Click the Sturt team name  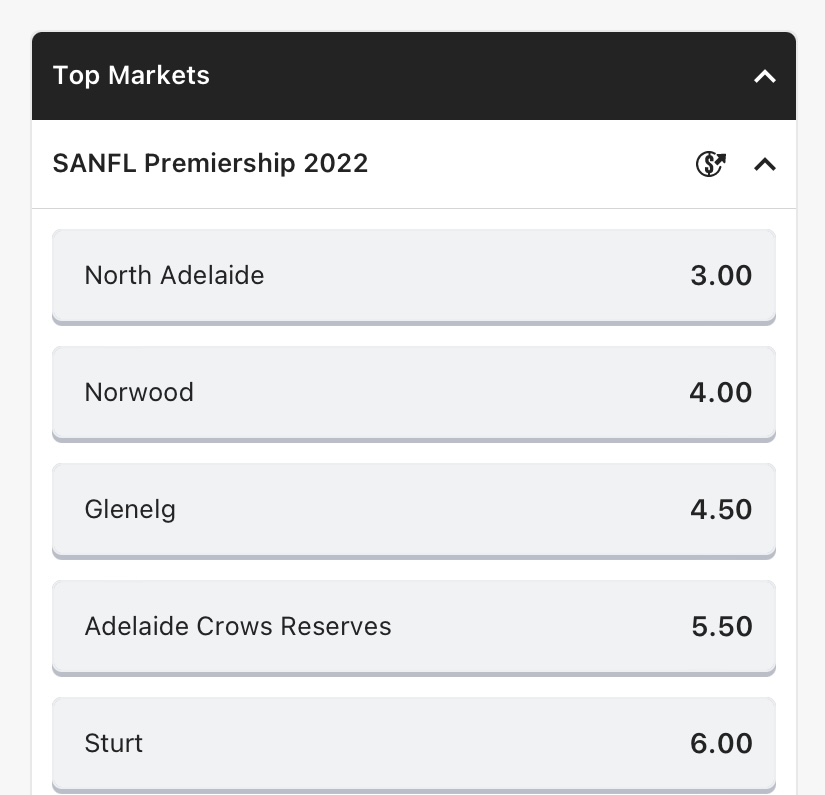pyautogui.click(x=114, y=743)
